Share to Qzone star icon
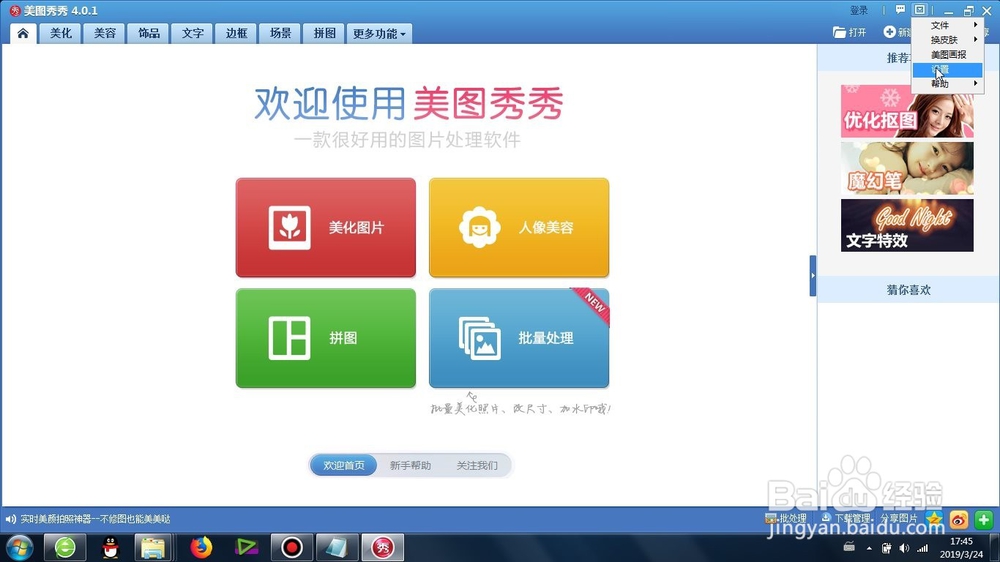Screen dimensions: 1000x562 [x=934, y=519]
